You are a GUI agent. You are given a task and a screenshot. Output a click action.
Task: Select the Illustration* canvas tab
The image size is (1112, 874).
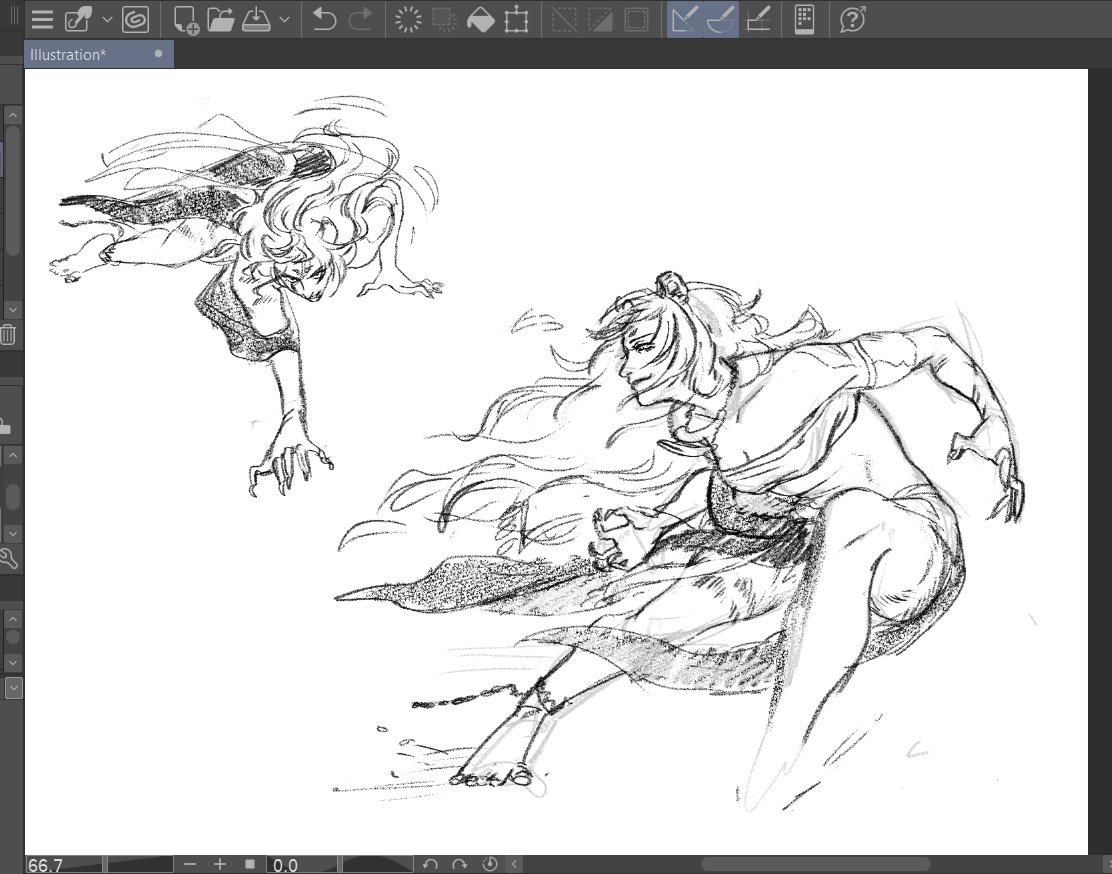pos(99,55)
